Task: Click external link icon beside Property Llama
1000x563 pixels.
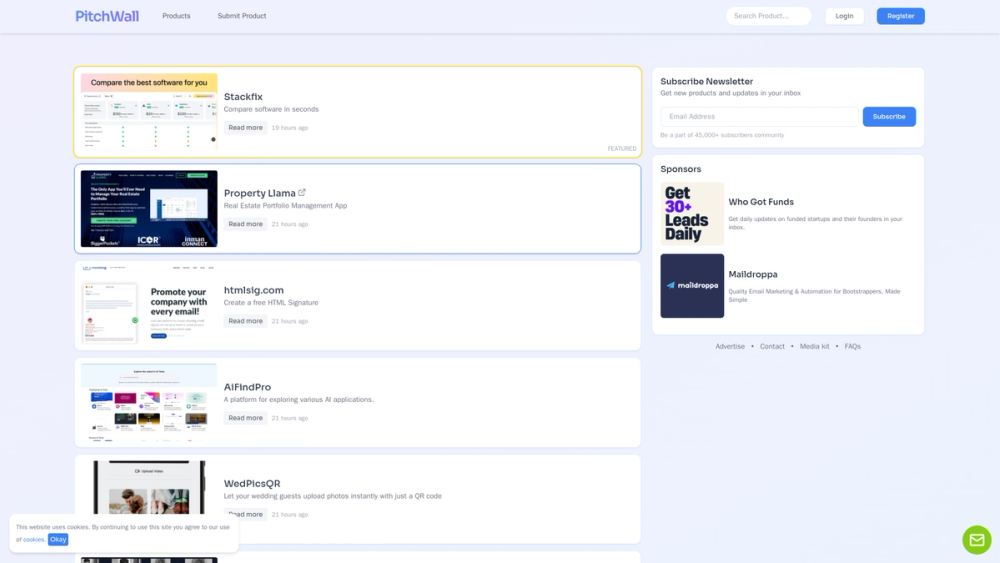Action: [302, 193]
